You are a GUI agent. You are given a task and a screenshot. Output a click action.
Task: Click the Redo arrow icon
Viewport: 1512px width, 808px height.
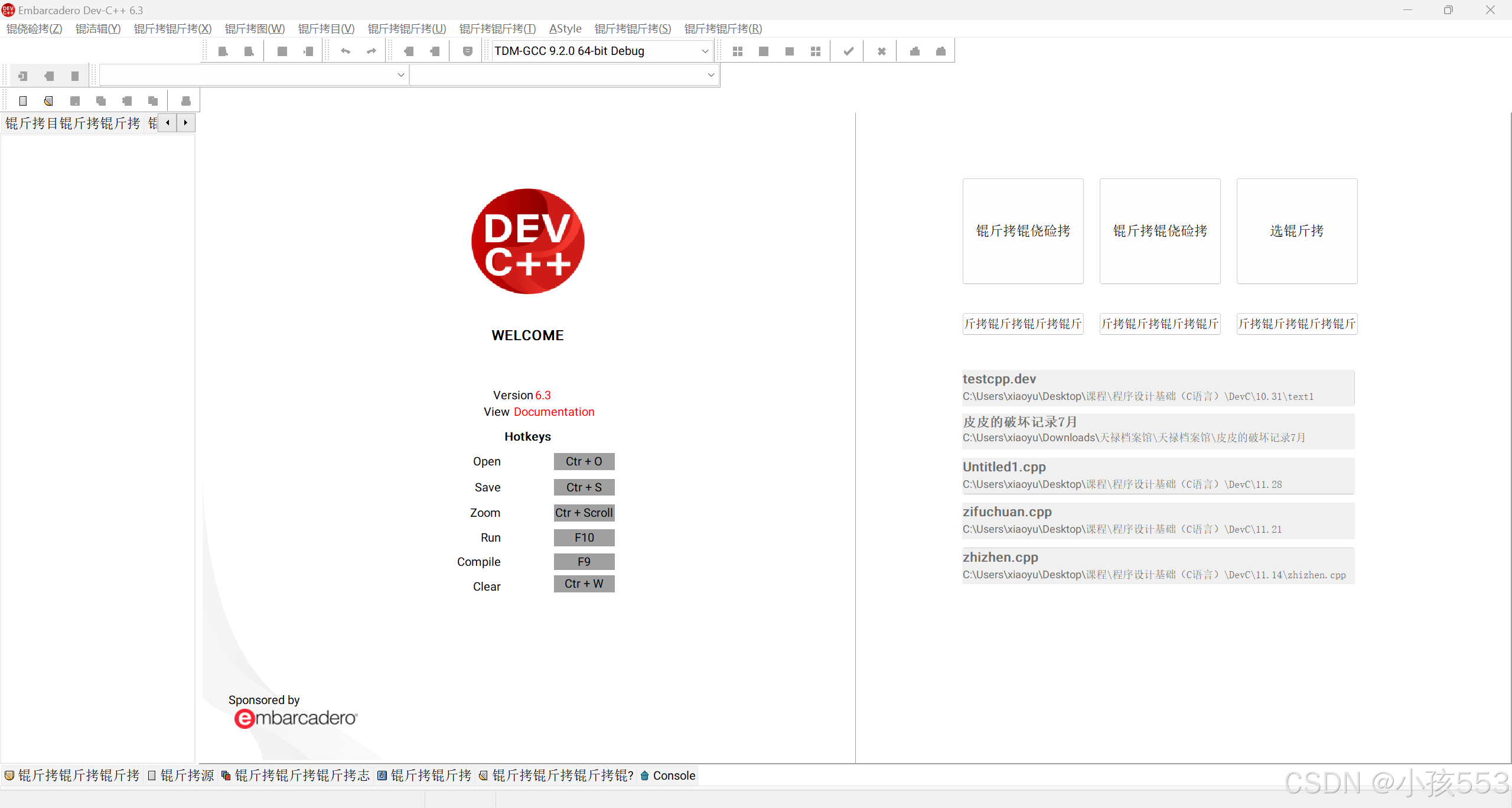(372, 51)
